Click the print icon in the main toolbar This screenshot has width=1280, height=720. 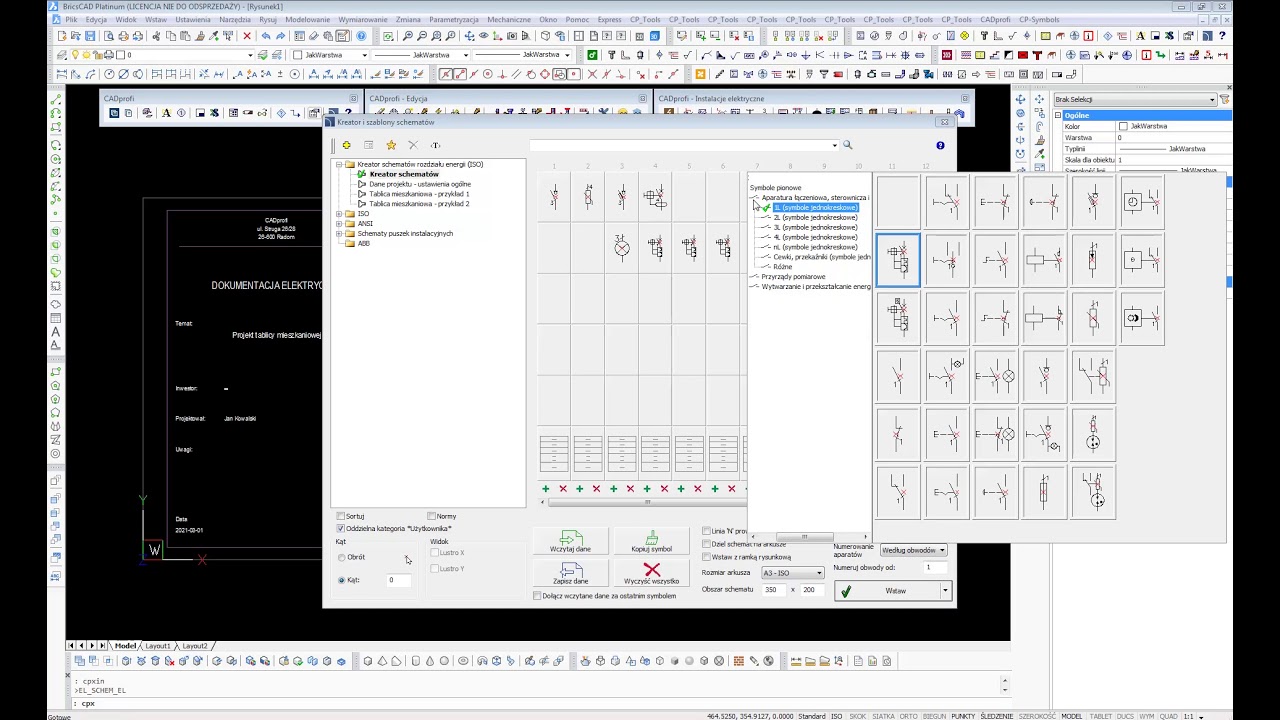[124, 36]
